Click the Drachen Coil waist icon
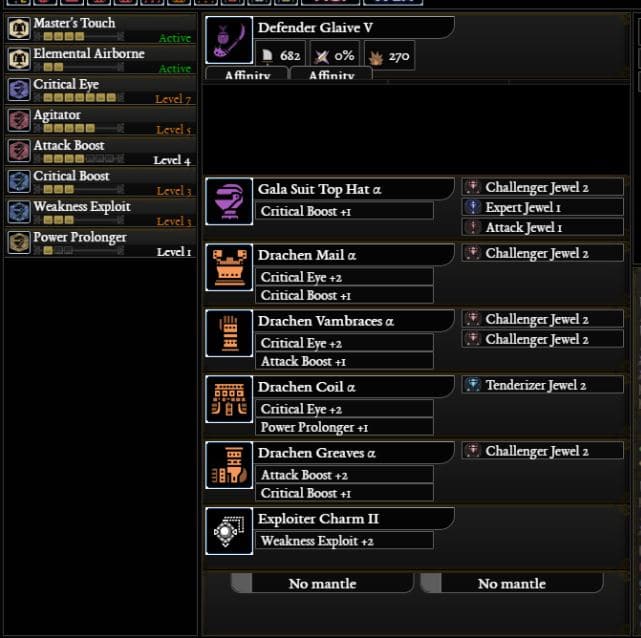Viewport: 641px width, 638px height. pyautogui.click(x=229, y=399)
